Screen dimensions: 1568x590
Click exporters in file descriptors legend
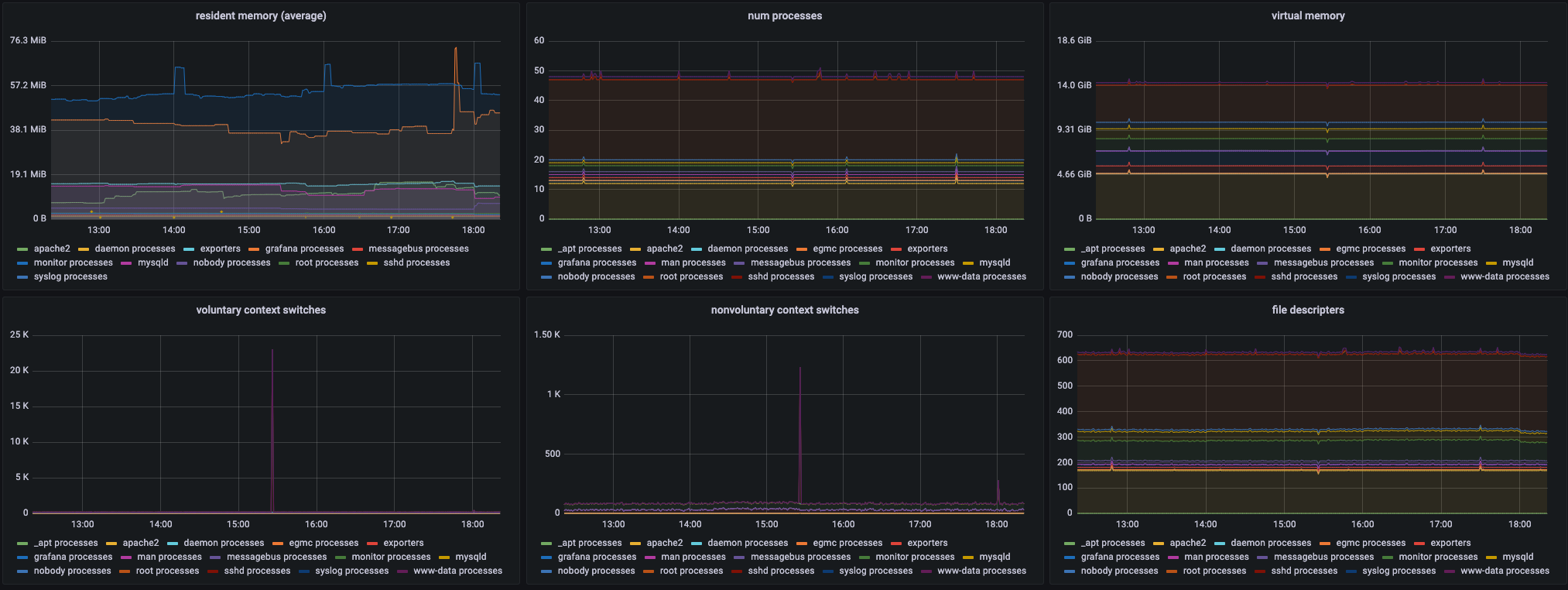(1450, 543)
